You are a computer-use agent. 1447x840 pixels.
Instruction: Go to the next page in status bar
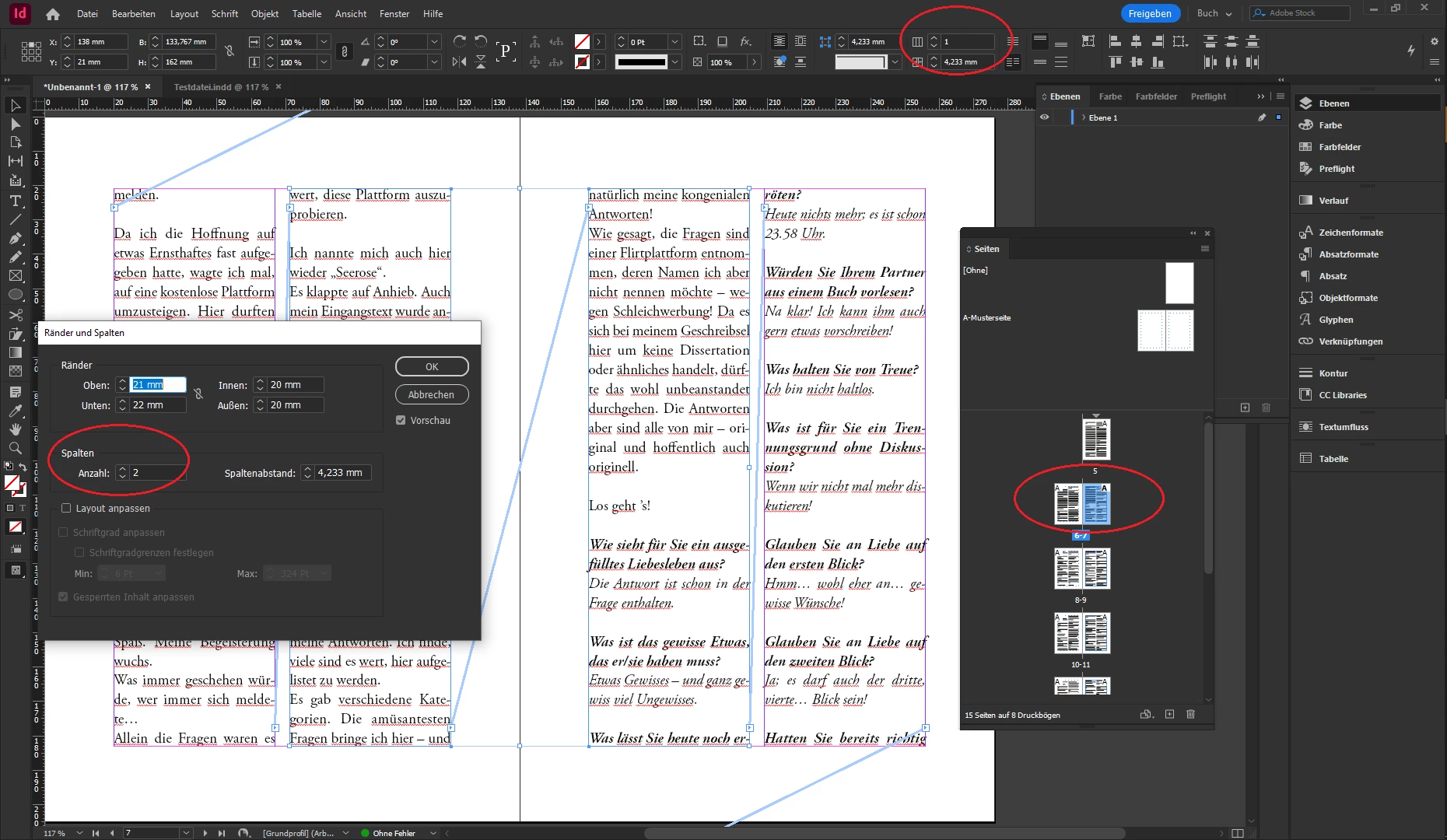(205, 833)
